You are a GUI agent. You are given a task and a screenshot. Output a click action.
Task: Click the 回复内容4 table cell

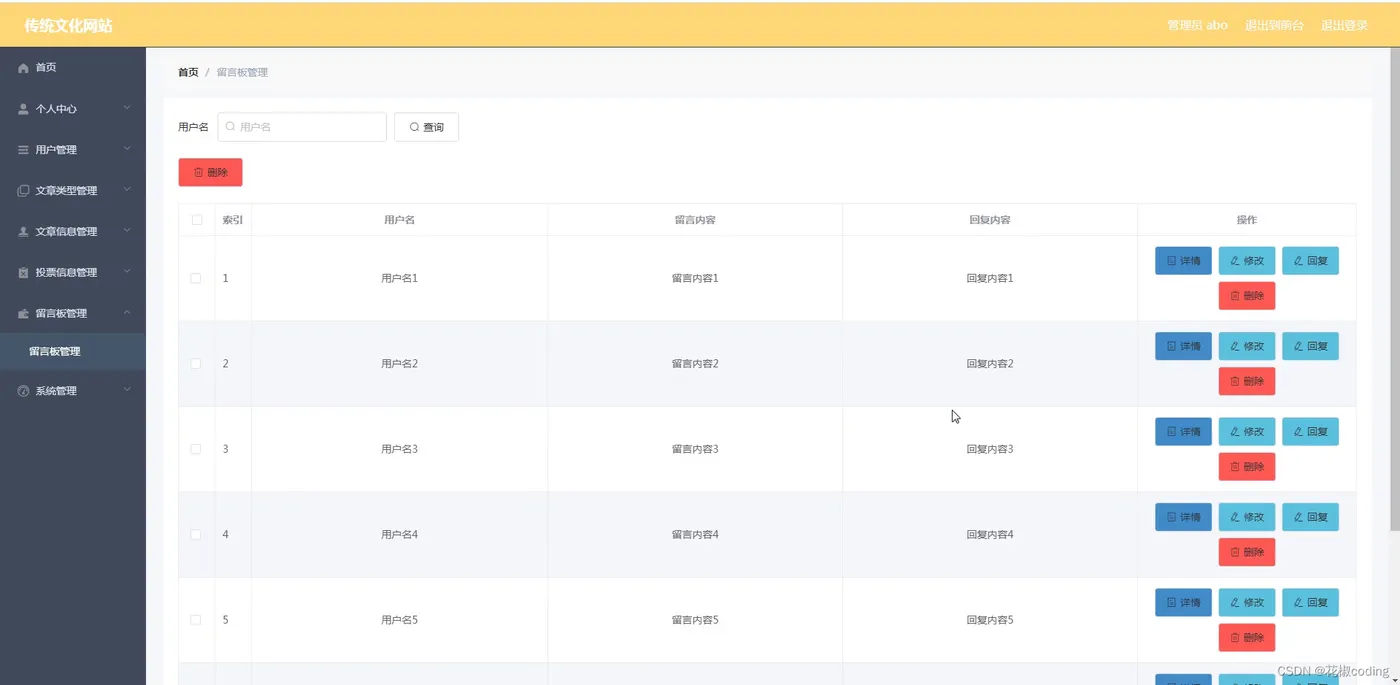pos(990,535)
